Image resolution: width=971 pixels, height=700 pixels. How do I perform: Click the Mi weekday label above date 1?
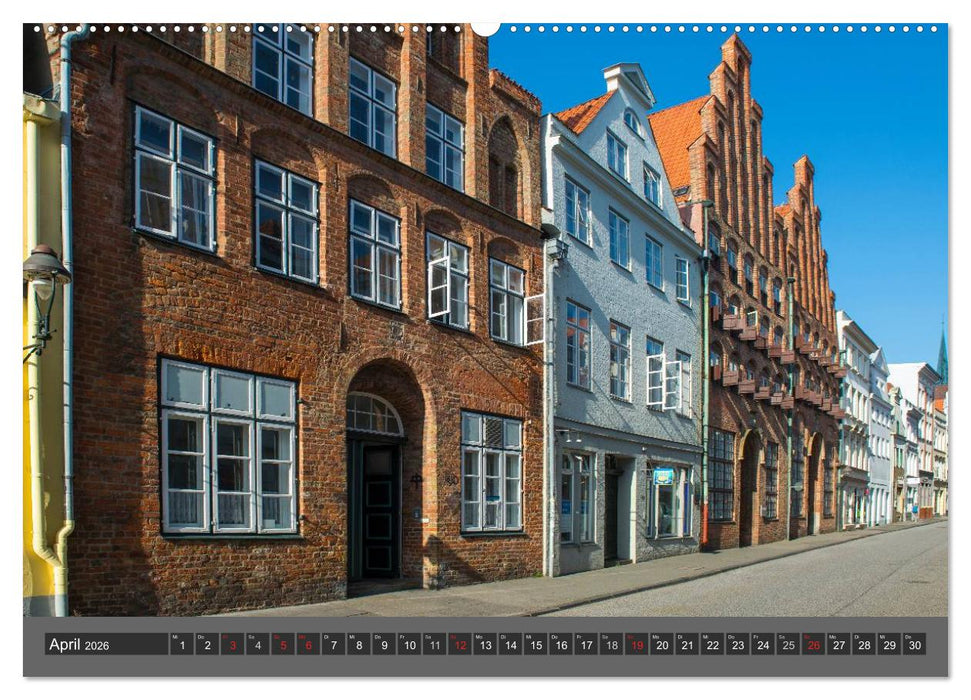pos(174,639)
